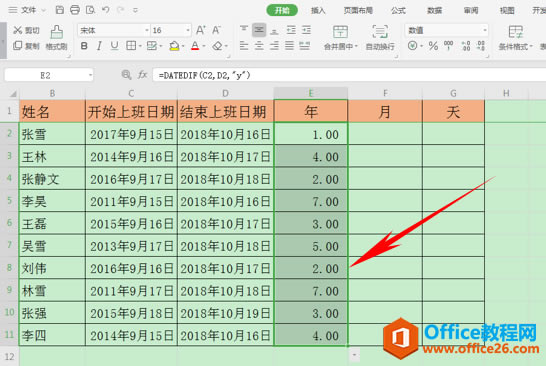Cut selection with 剪切
The width and height of the screenshot is (546, 366).
(26, 30)
